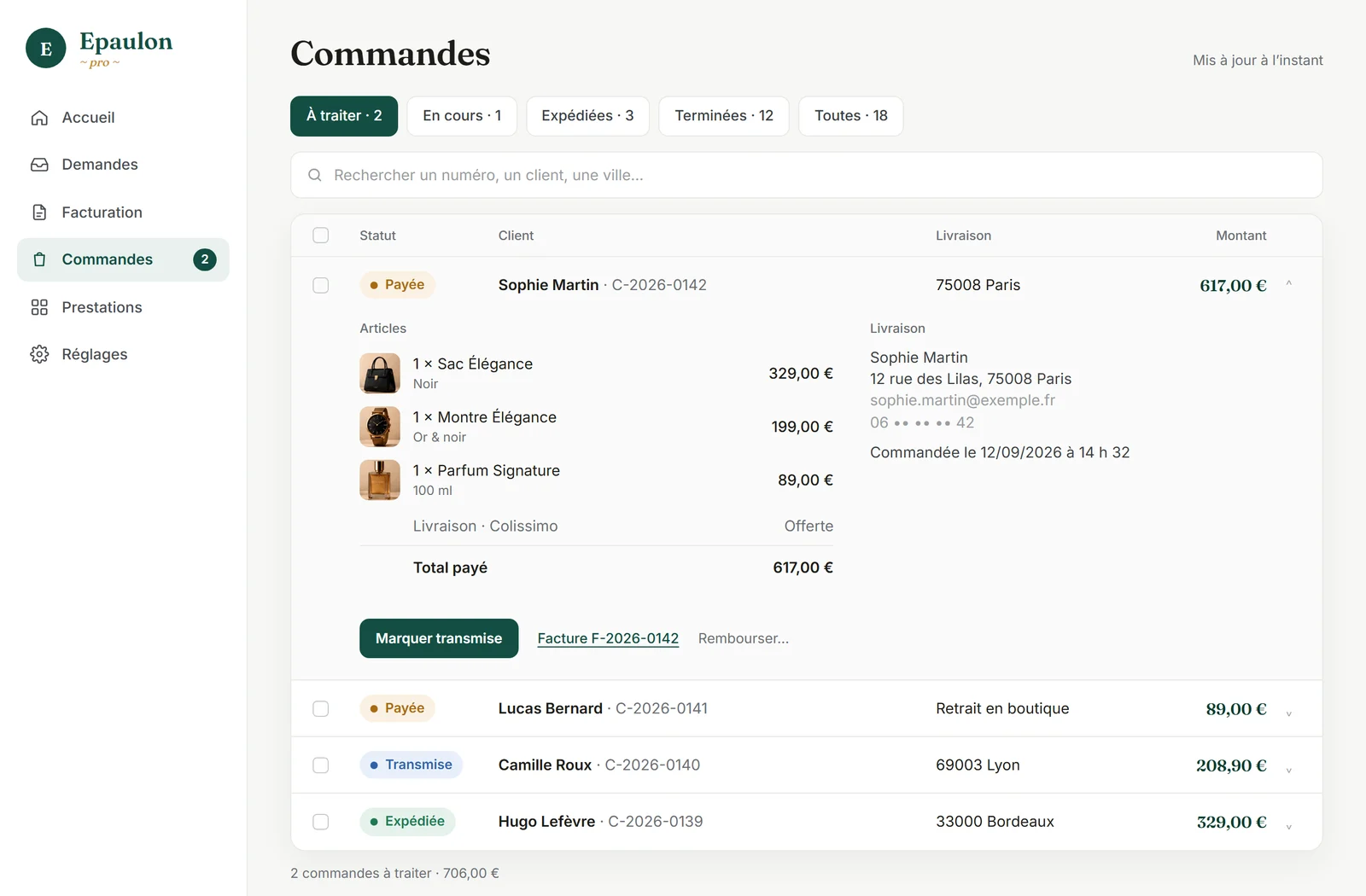Click the Commandes badge showing 2

pyautogui.click(x=205, y=259)
